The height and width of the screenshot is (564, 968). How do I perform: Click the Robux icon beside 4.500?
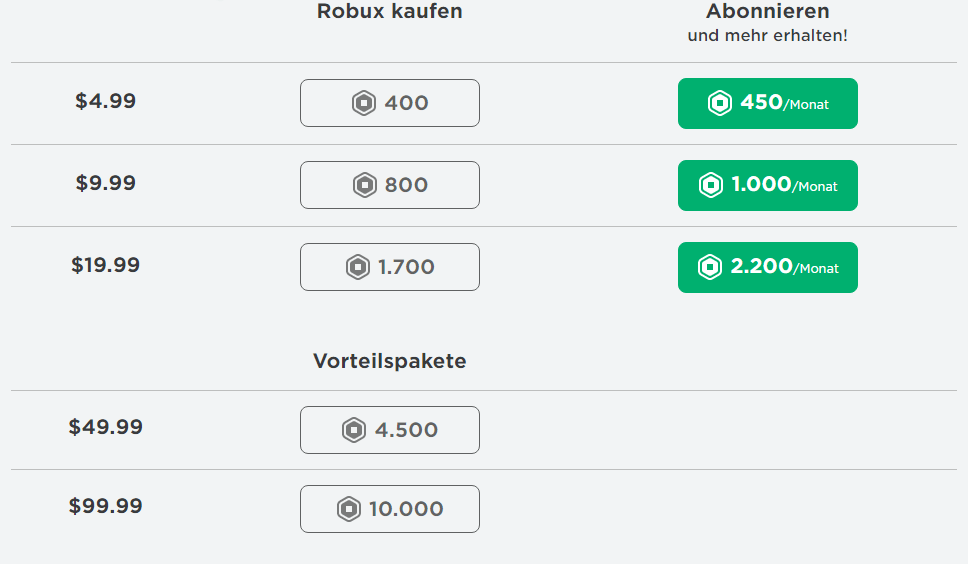pyautogui.click(x=354, y=430)
